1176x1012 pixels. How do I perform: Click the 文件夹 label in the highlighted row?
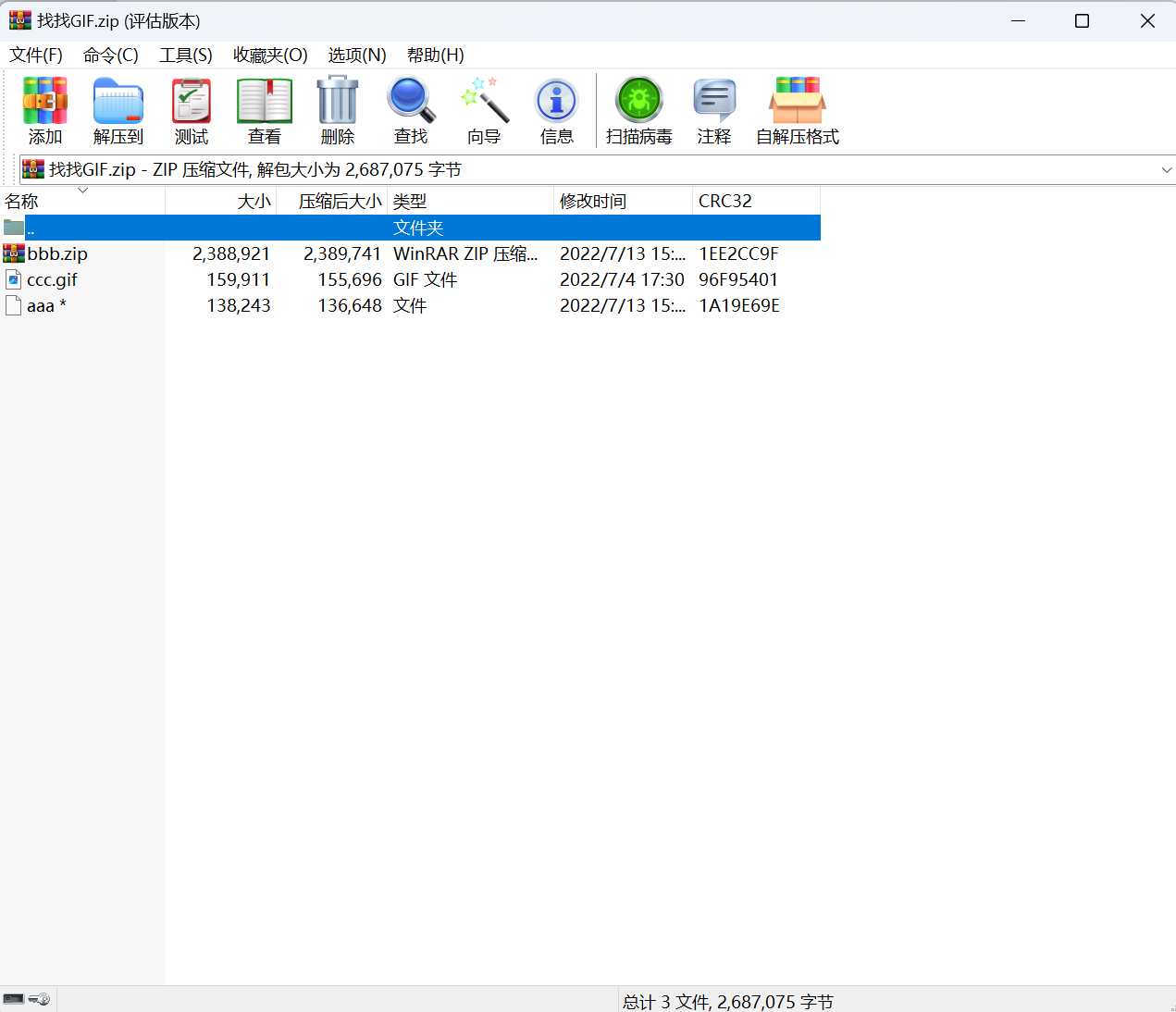418,228
